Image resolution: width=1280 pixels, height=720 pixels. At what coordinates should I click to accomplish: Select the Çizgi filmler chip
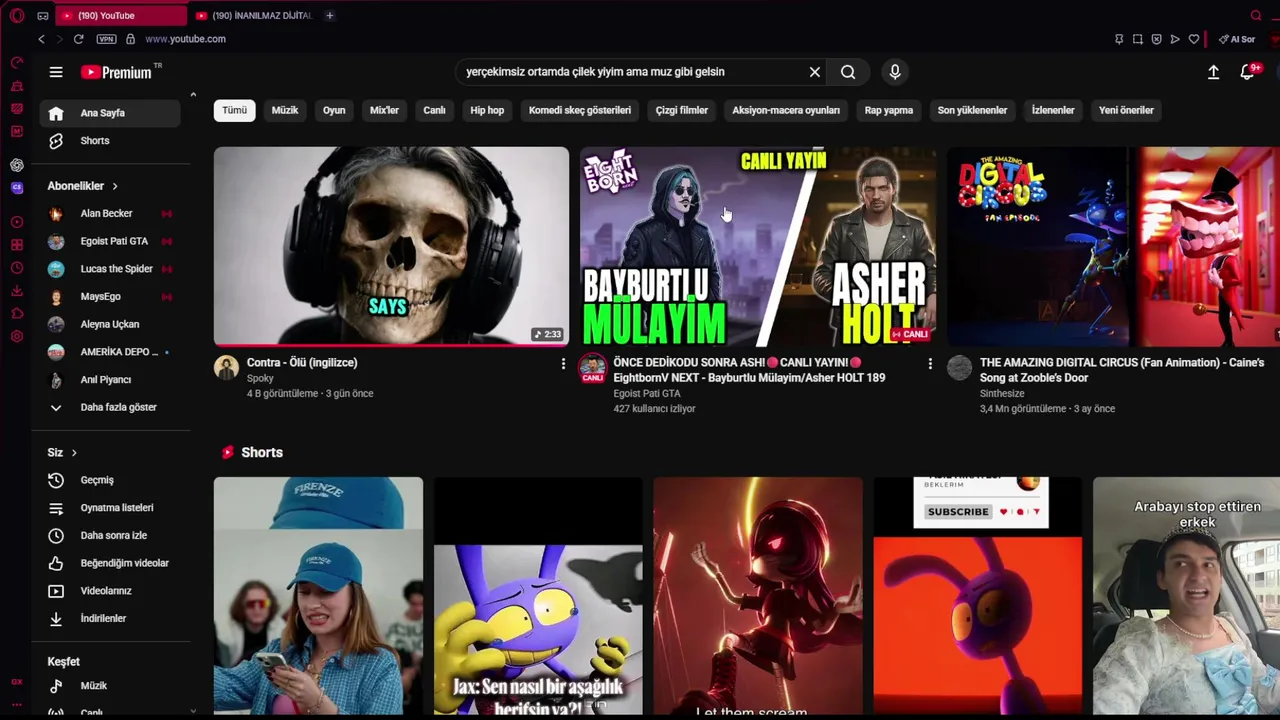pos(682,110)
